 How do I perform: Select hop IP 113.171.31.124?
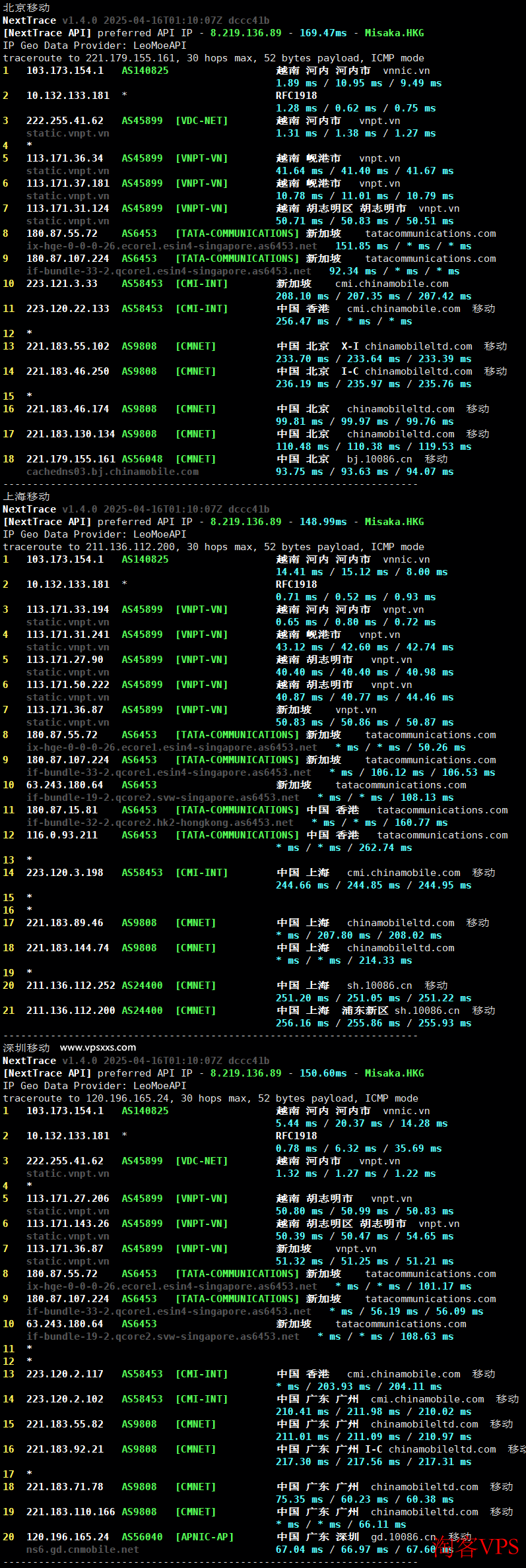pos(68,208)
